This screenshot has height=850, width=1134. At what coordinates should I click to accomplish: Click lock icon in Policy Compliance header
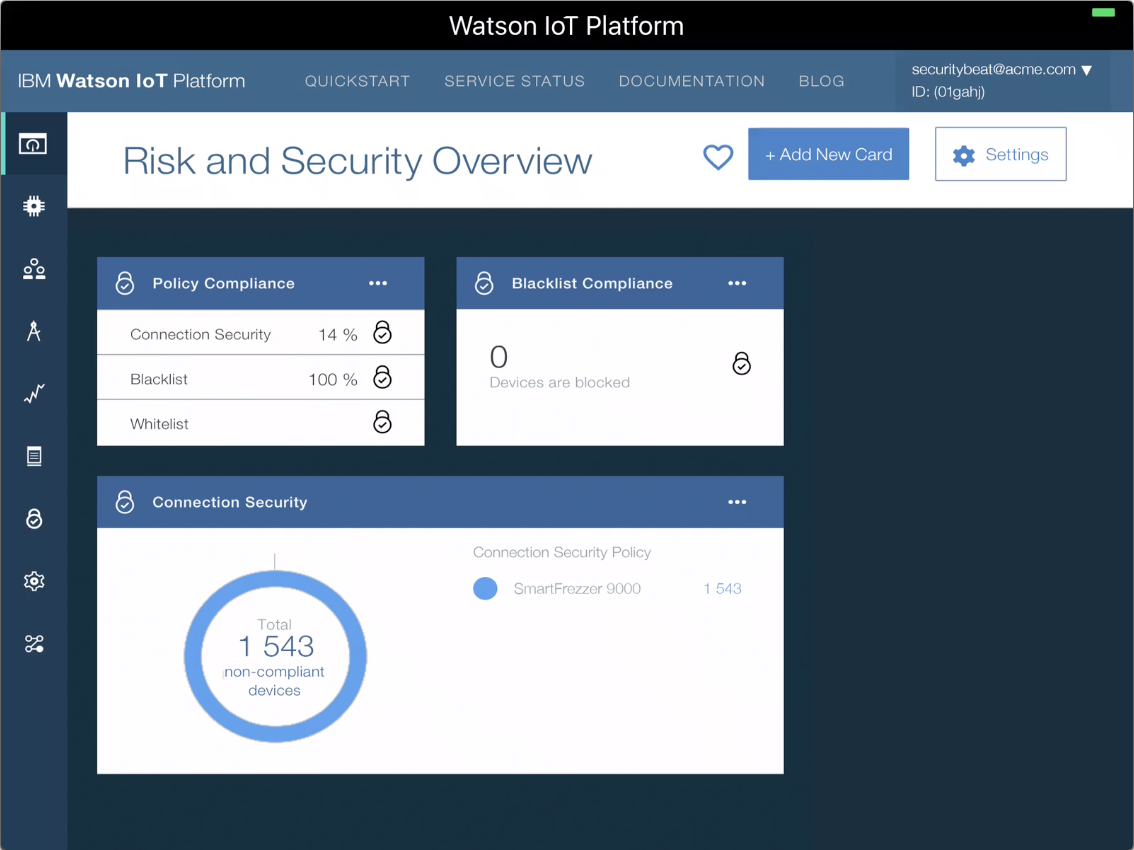(x=124, y=283)
